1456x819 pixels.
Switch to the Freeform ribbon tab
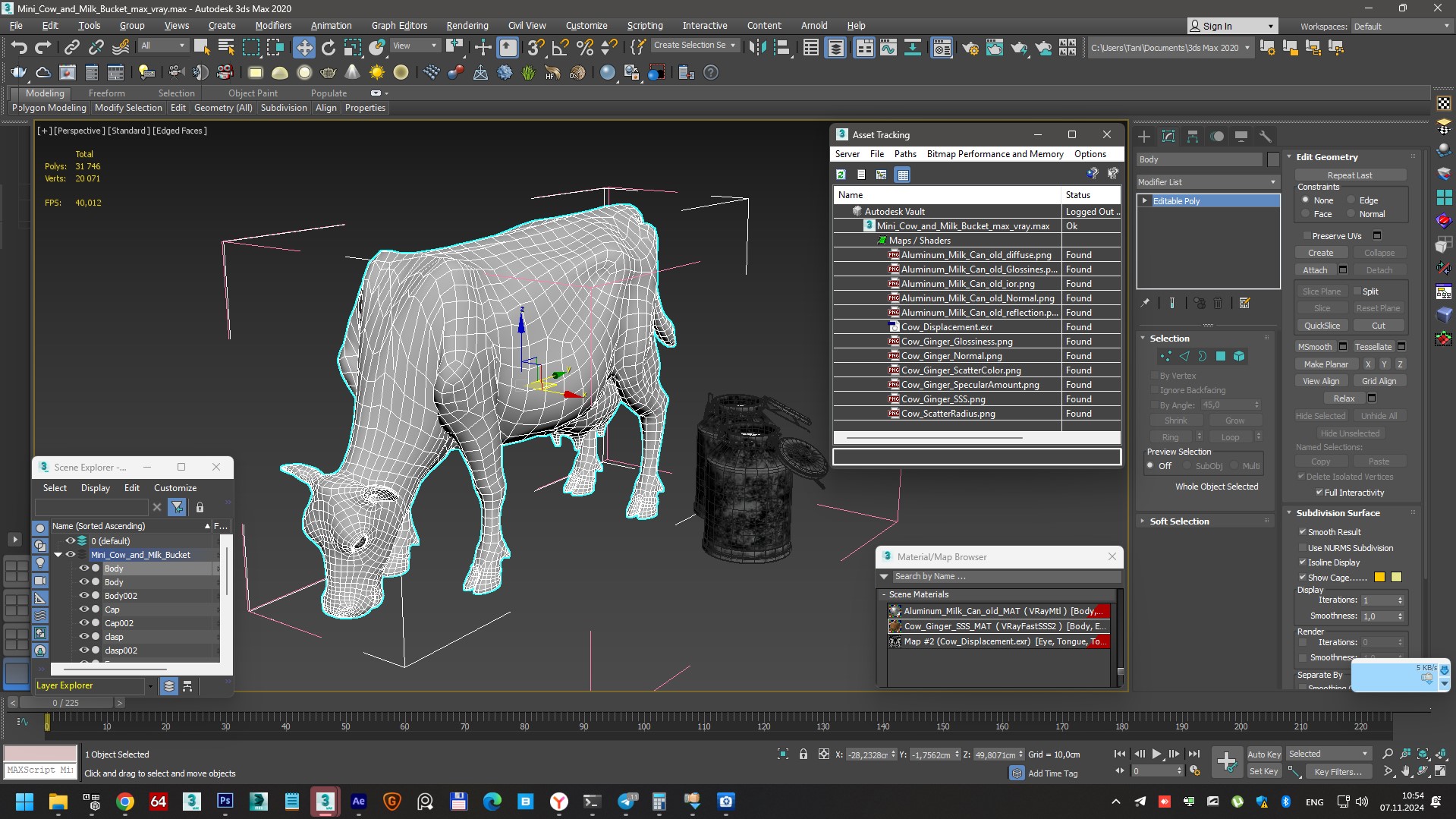tap(106, 93)
